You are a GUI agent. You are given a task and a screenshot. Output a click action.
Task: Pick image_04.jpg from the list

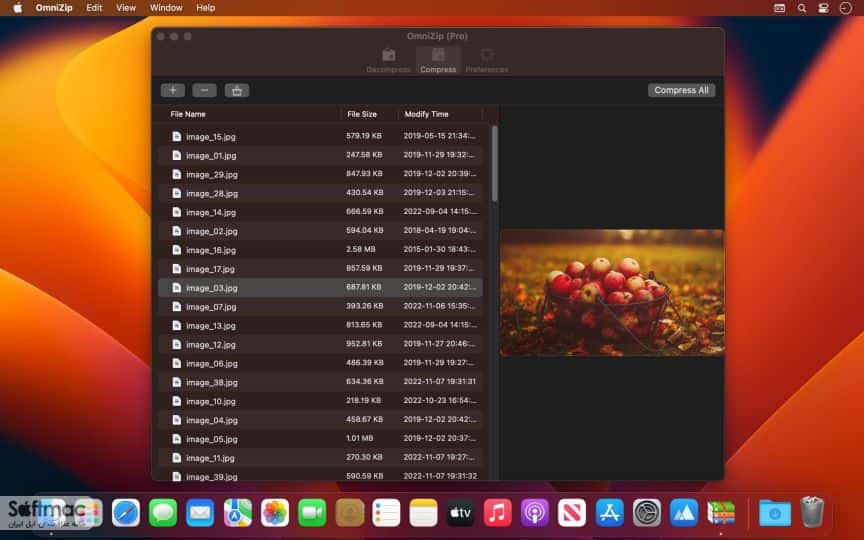point(320,420)
